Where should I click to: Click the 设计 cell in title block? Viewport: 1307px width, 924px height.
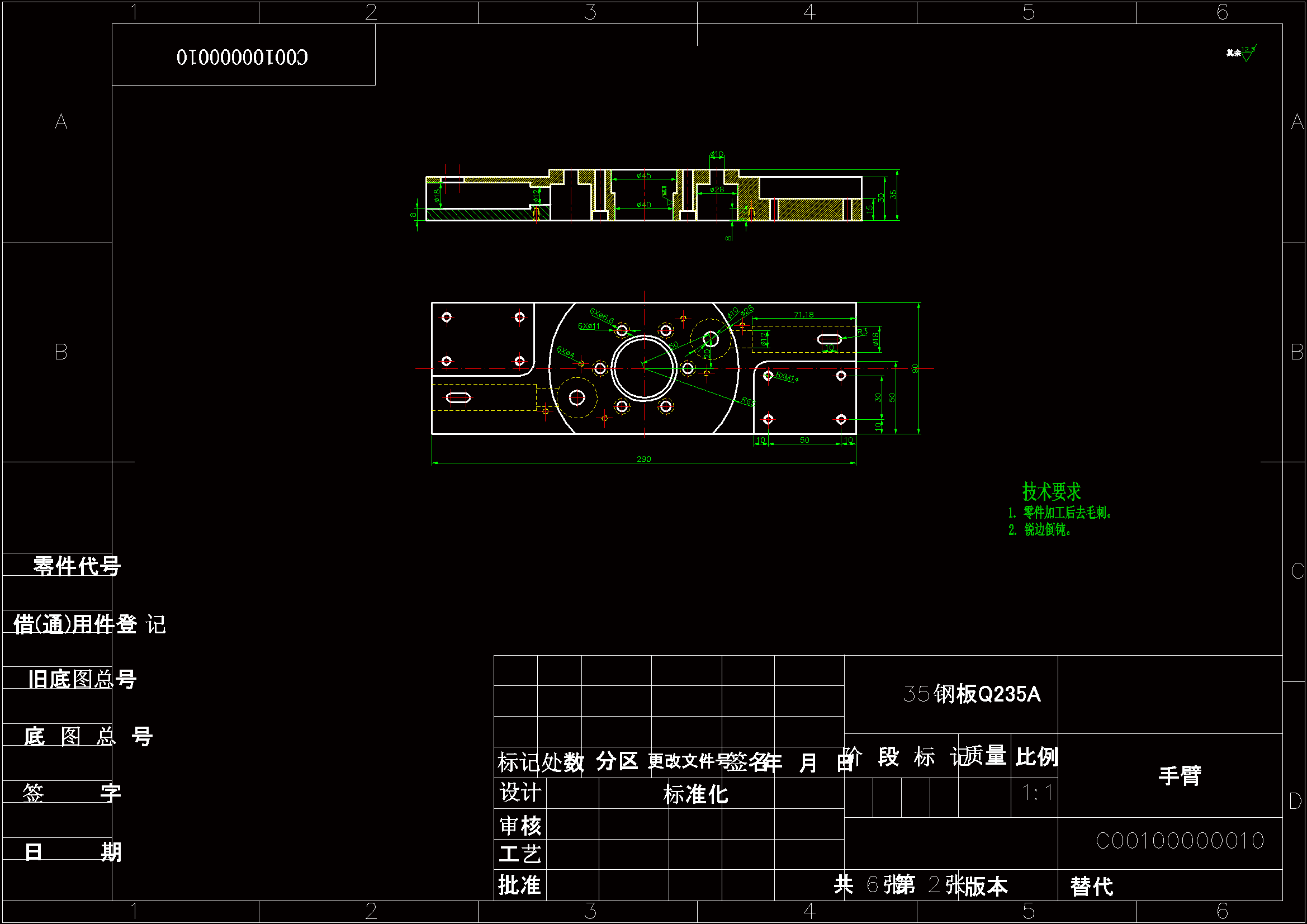(520, 793)
